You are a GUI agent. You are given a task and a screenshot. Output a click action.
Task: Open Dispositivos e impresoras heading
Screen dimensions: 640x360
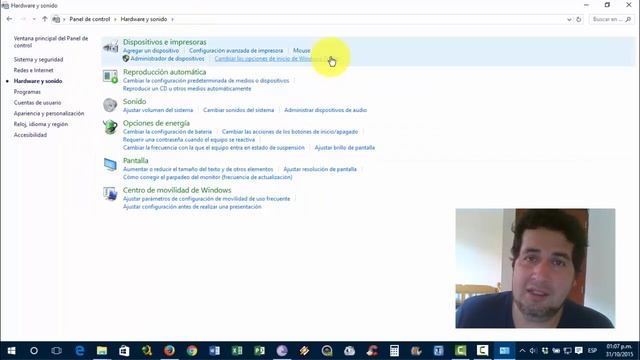[x=164, y=42]
